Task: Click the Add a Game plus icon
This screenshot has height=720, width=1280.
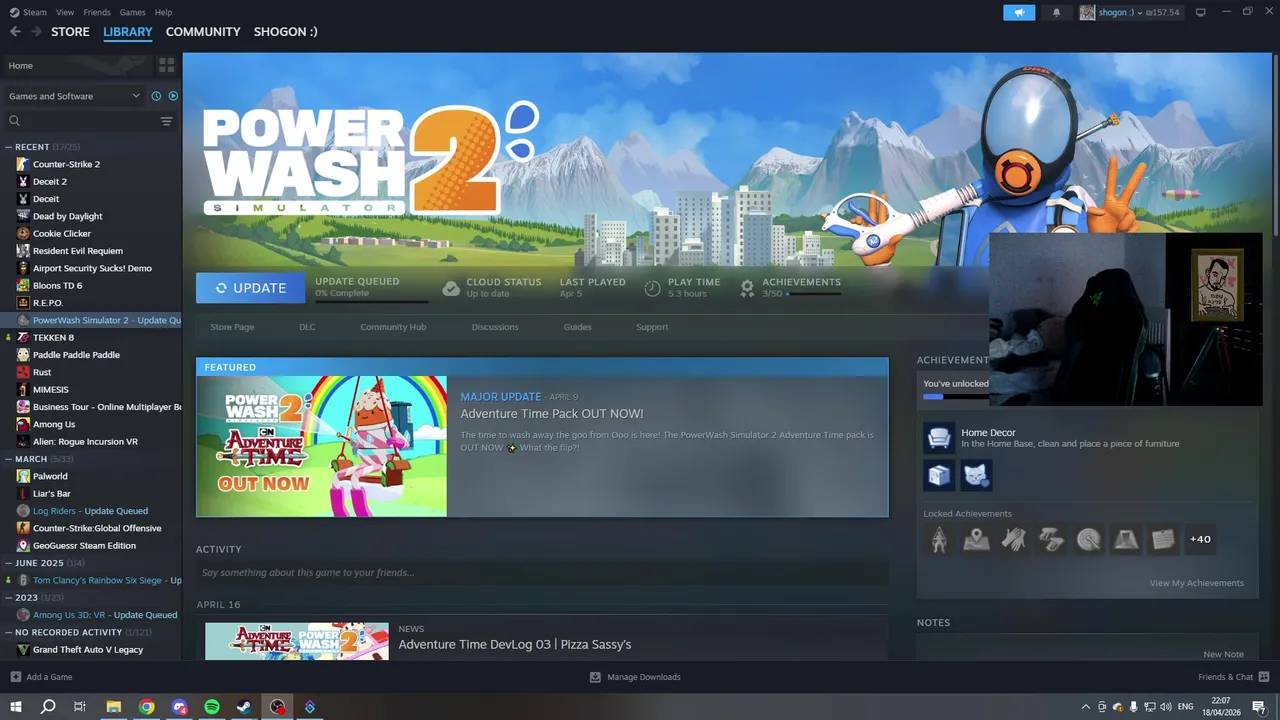Action: [x=15, y=677]
